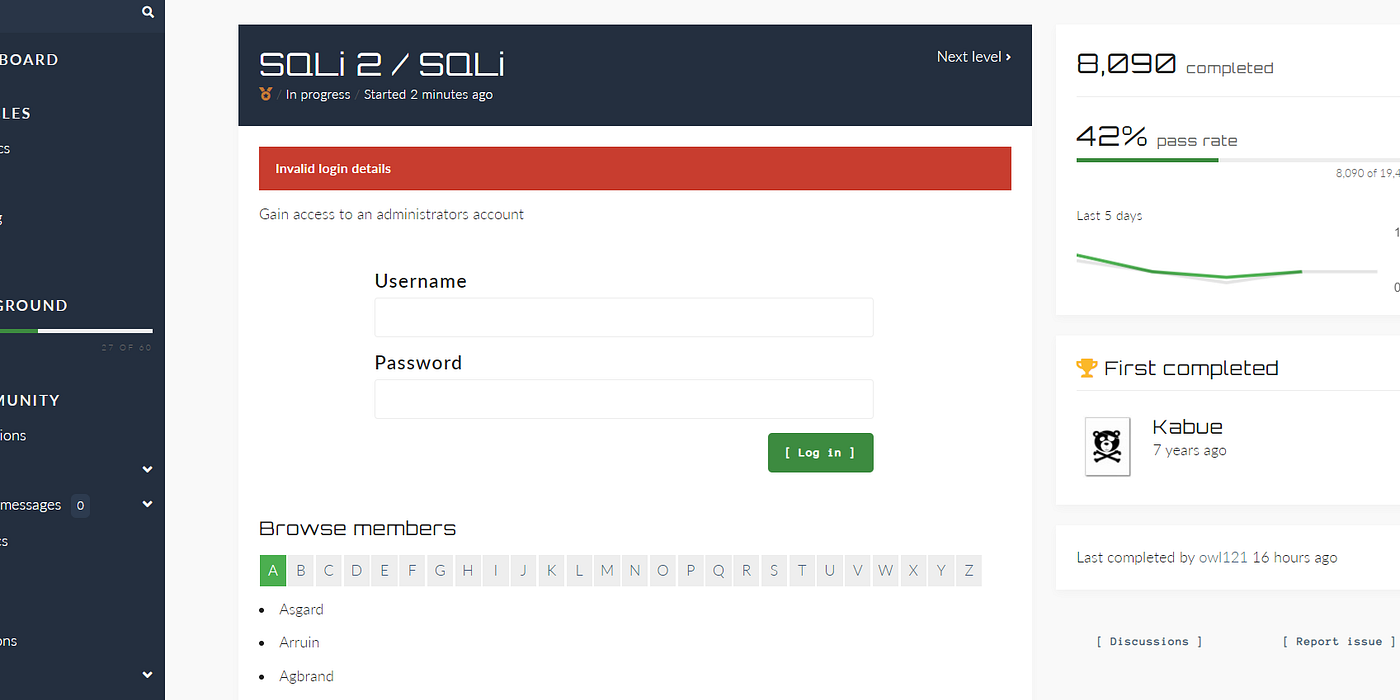Switch to letter M in member browser
The height and width of the screenshot is (700, 1400).
(x=607, y=570)
